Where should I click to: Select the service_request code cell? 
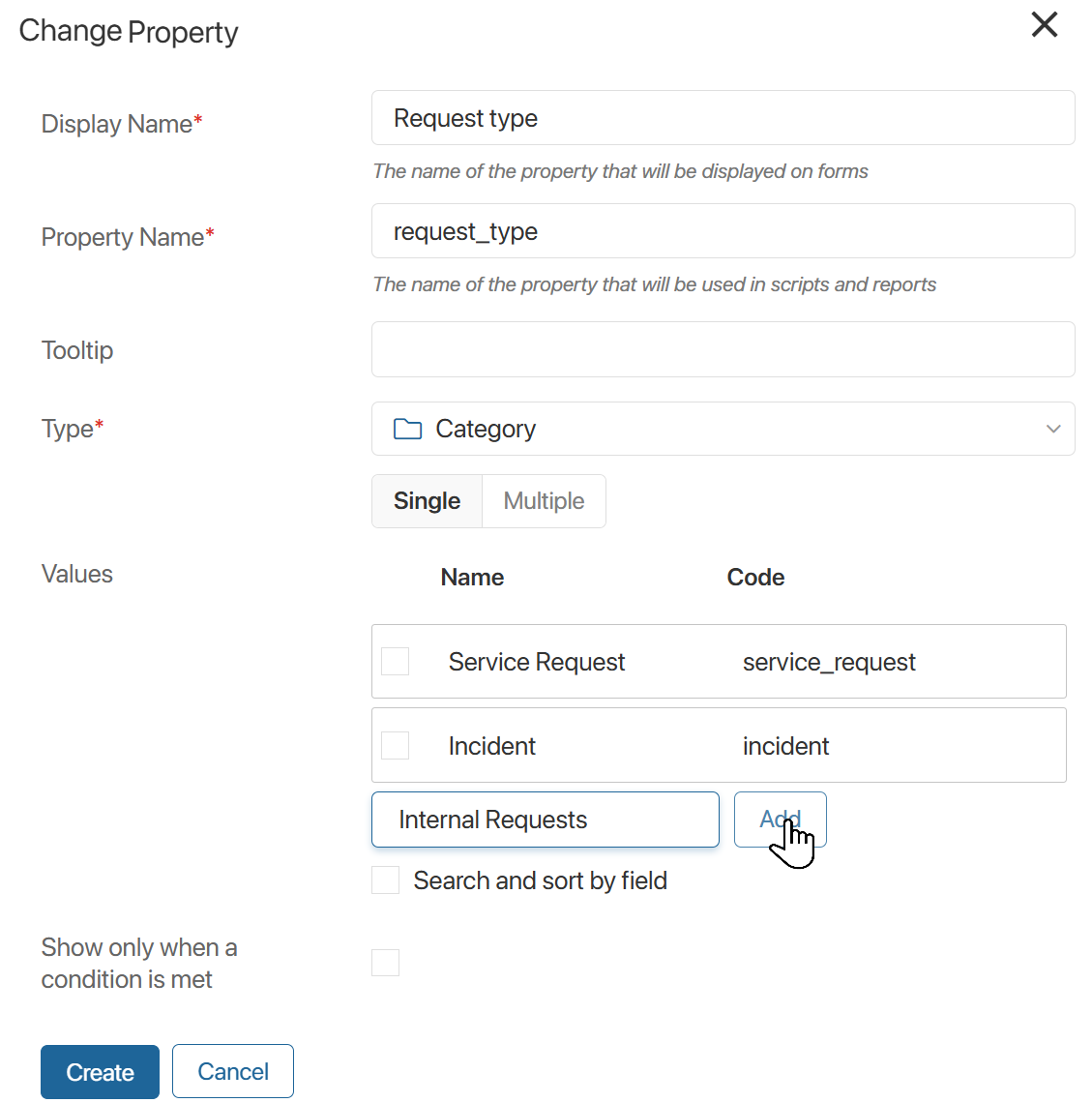[x=829, y=663]
